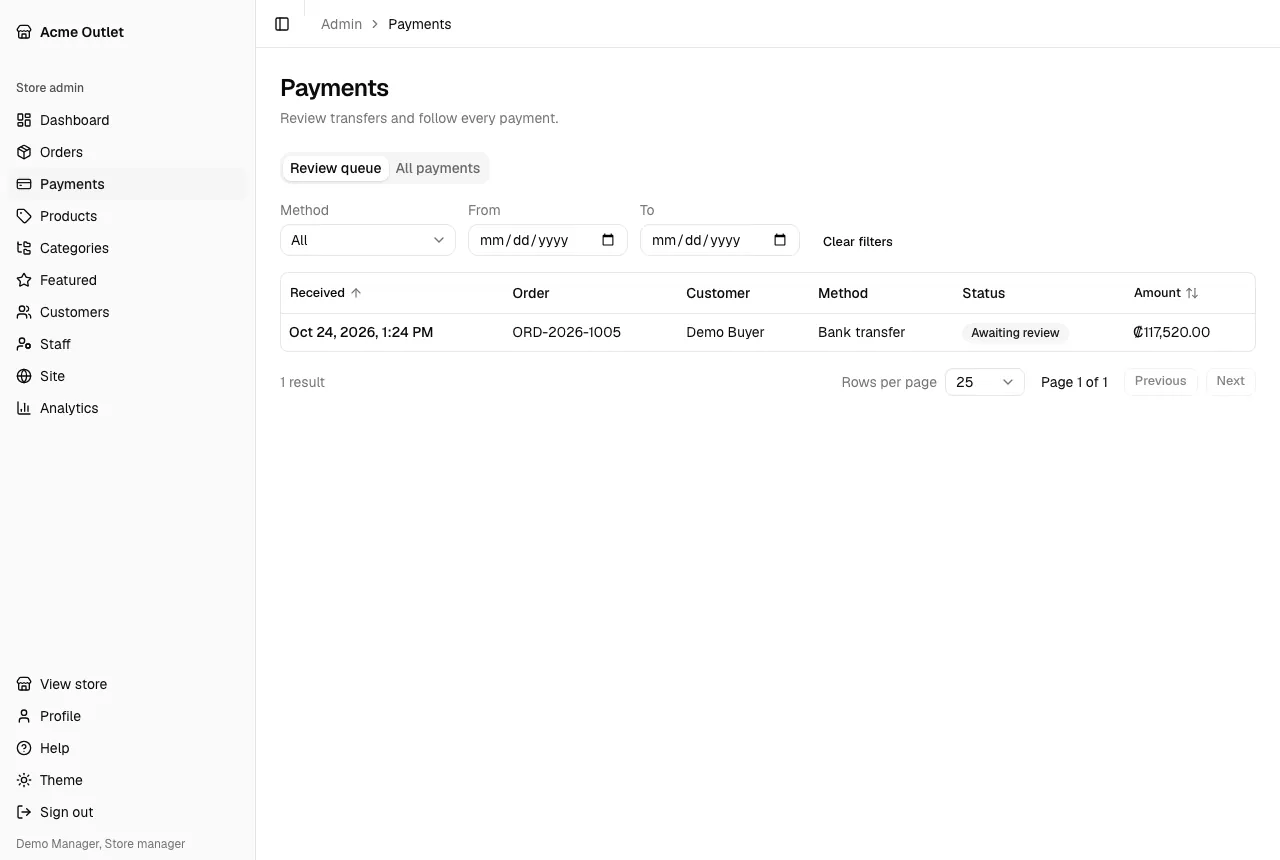Expand the Rows per page selector

985,382
